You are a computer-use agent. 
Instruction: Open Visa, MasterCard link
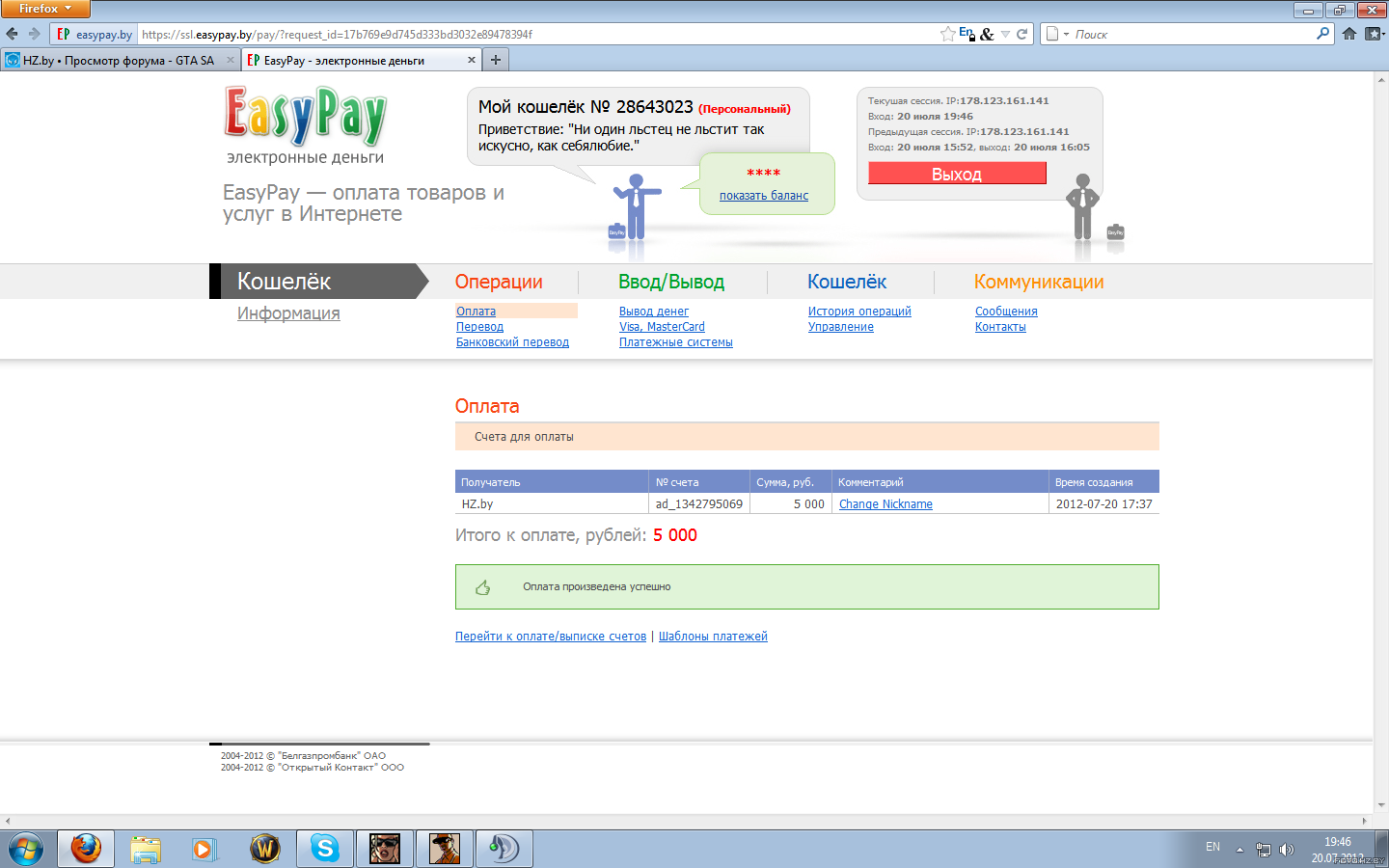pos(662,327)
